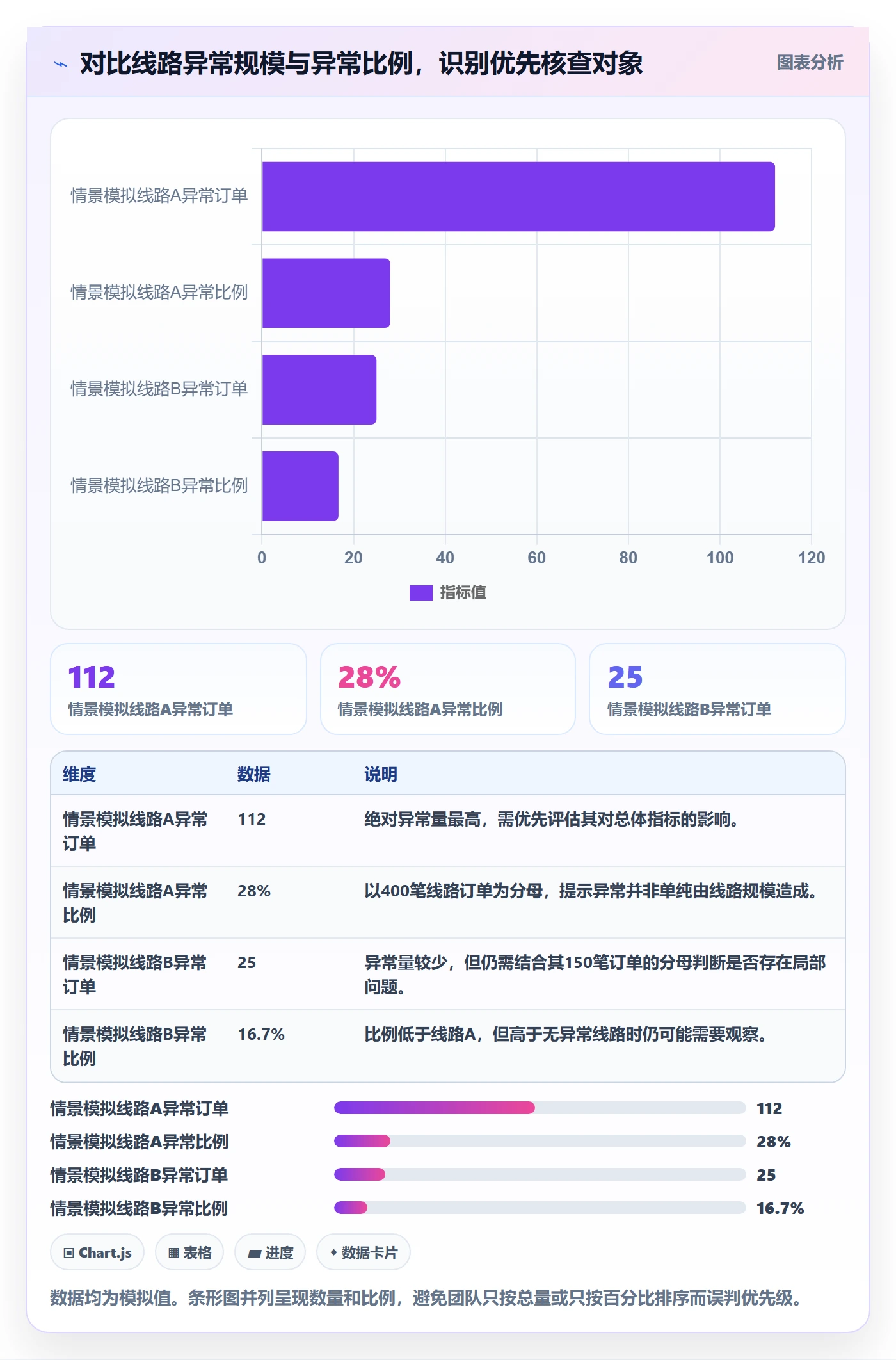
Task: Click the 28% stat card value
Action: pyautogui.click(x=369, y=677)
